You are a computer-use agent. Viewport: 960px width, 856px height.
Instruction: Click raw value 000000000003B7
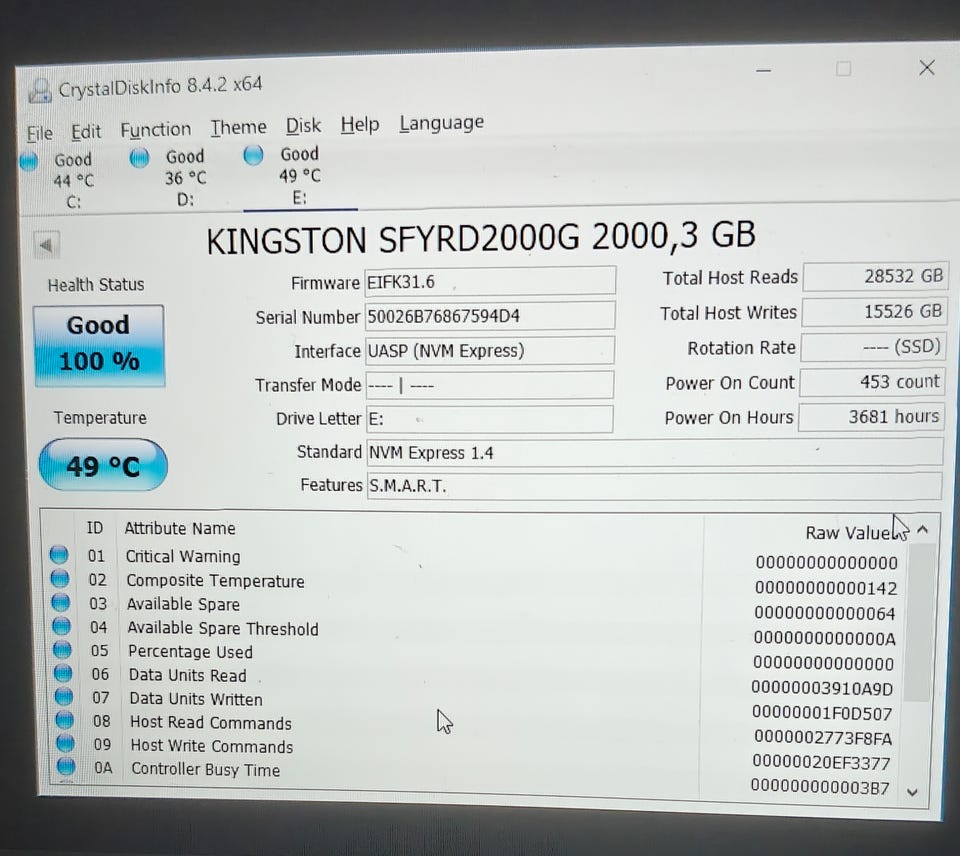820,787
